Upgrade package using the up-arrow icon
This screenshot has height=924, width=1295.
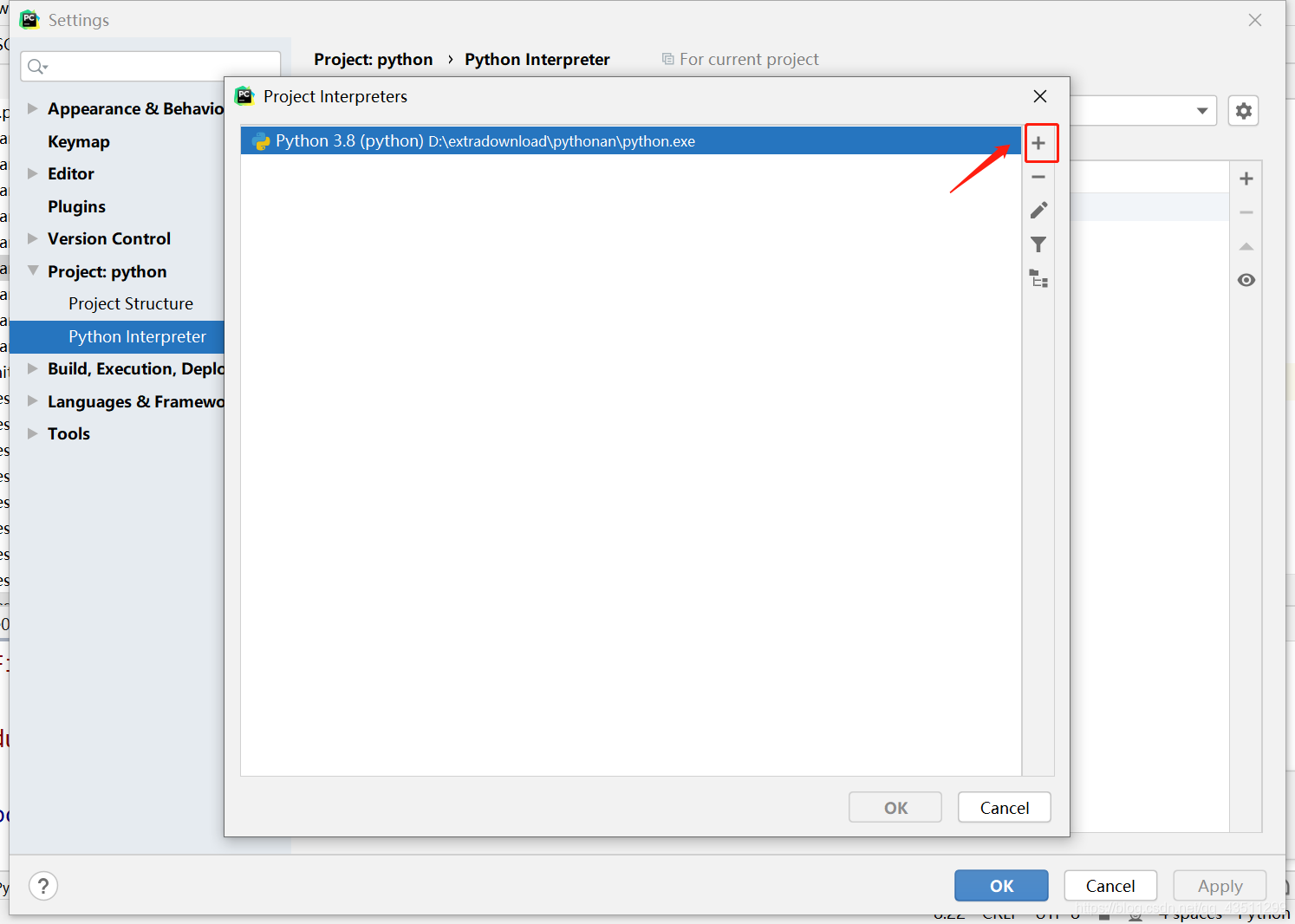point(1246,246)
